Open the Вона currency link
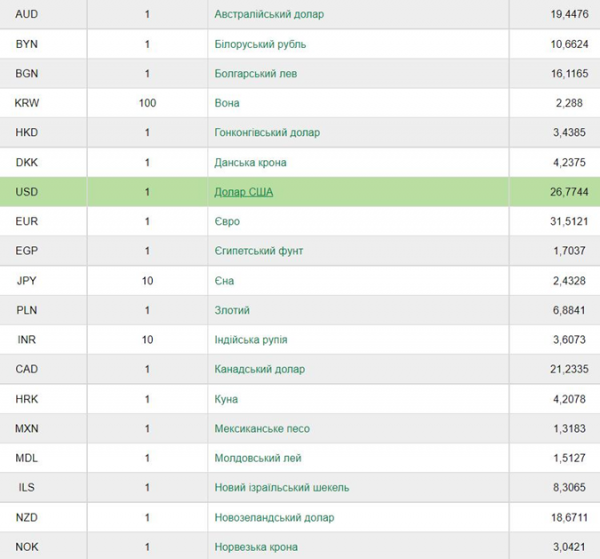Screen dimensions: 600x559 click(x=227, y=103)
